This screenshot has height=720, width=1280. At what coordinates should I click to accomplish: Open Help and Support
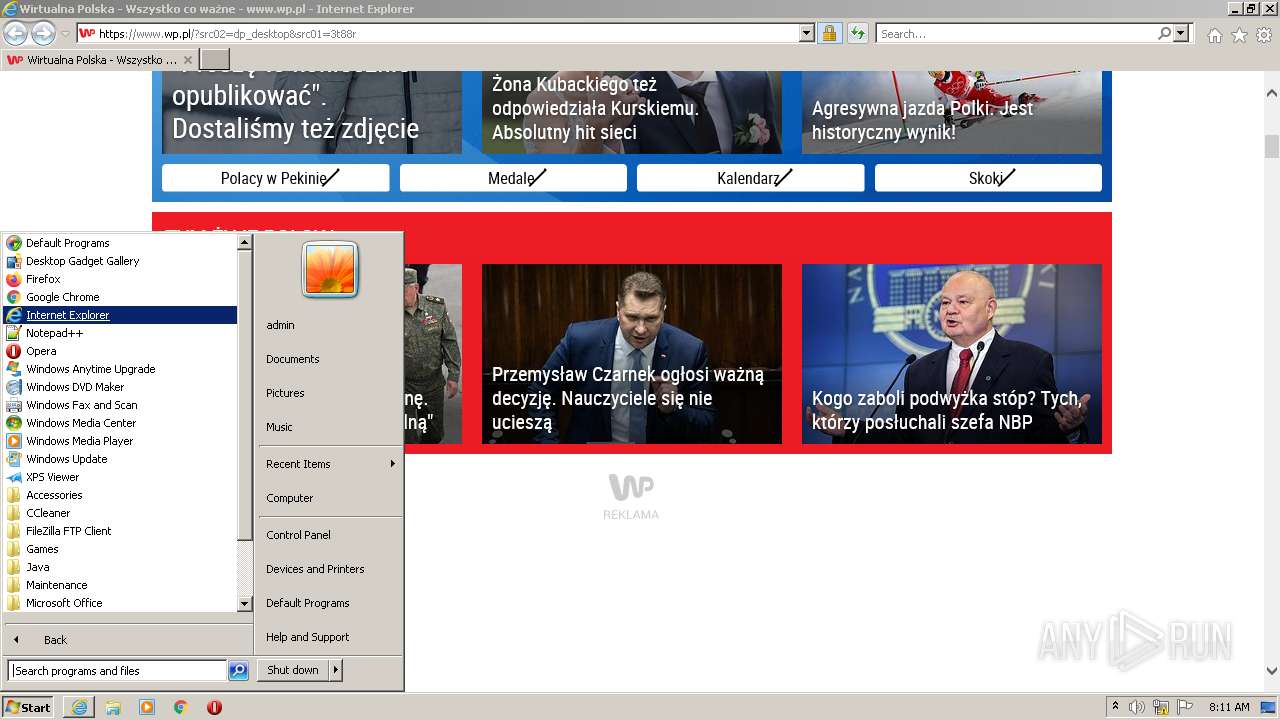click(308, 637)
